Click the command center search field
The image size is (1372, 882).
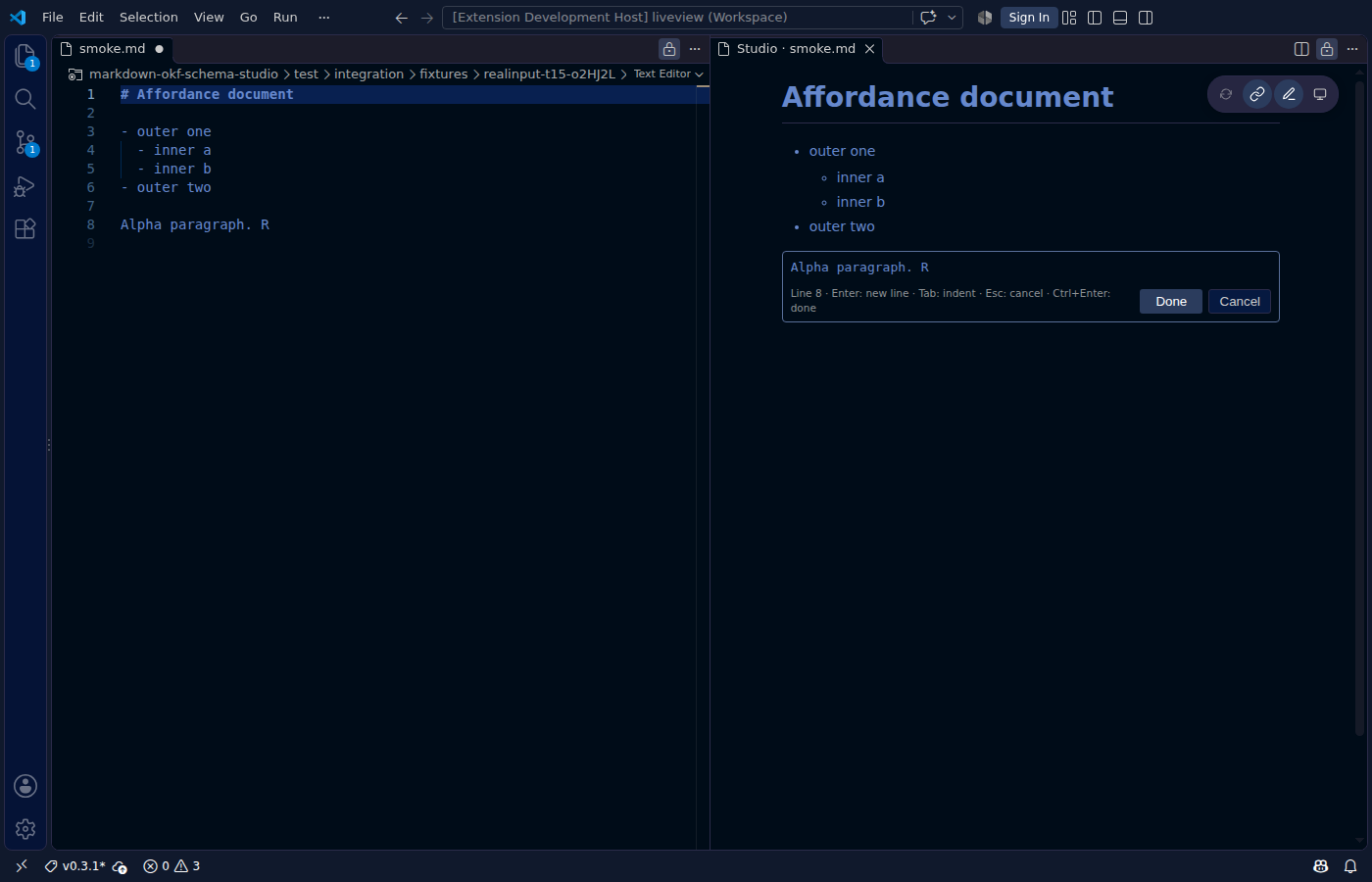tap(677, 18)
